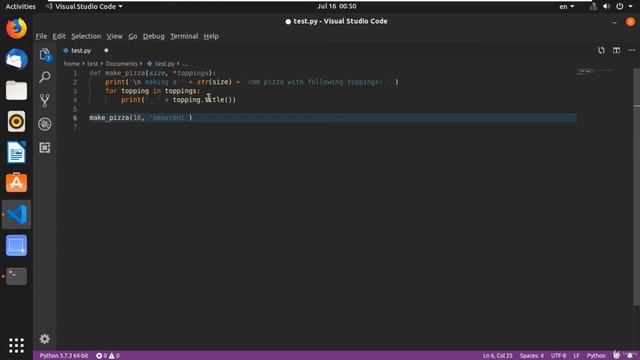Minimize the Visual Studio Code window
Viewport: 640px width, 360px height.
tap(614, 22)
